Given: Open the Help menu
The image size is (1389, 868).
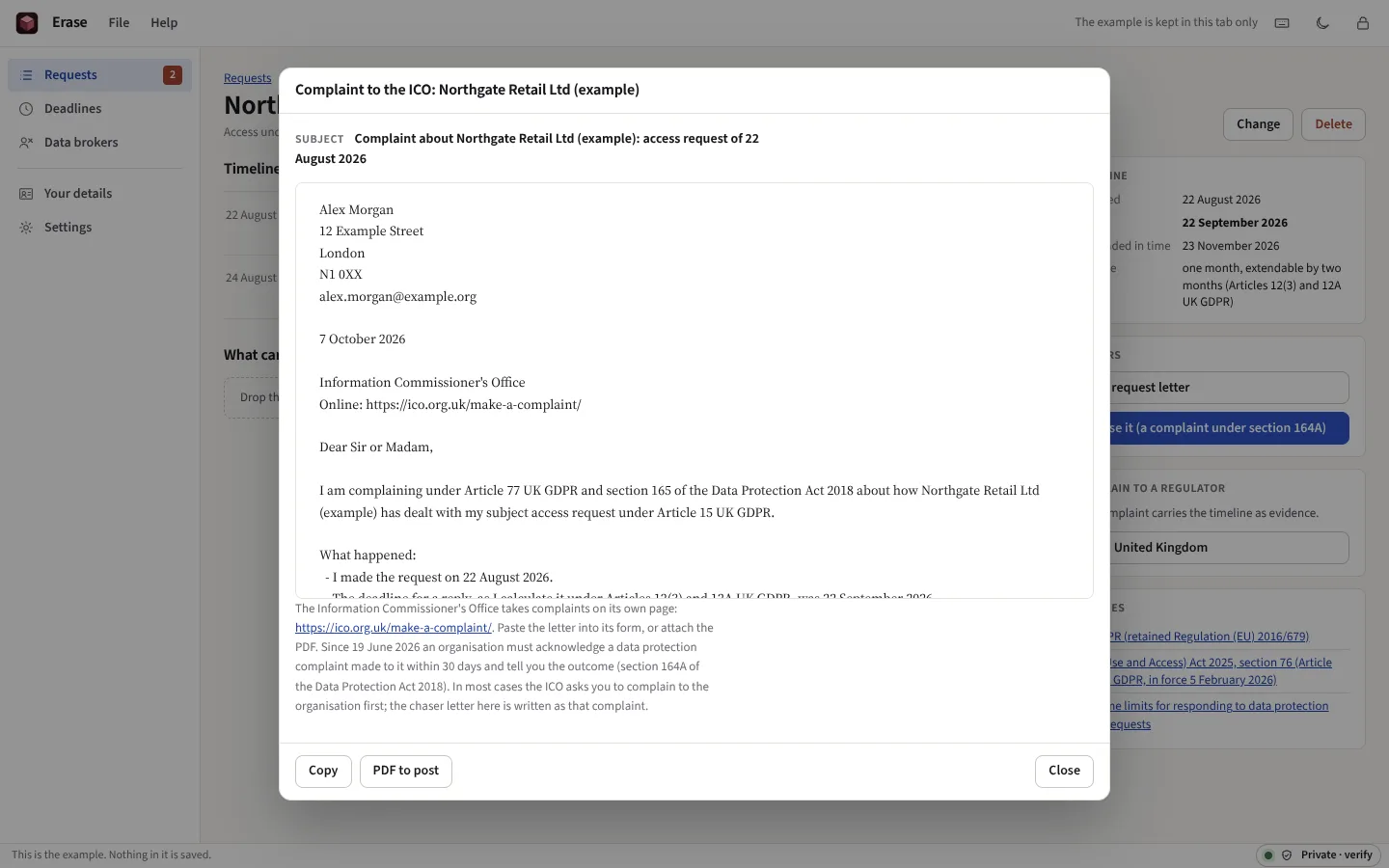Looking at the screenshot, I should pyautogui.click(x=164, y=22).
